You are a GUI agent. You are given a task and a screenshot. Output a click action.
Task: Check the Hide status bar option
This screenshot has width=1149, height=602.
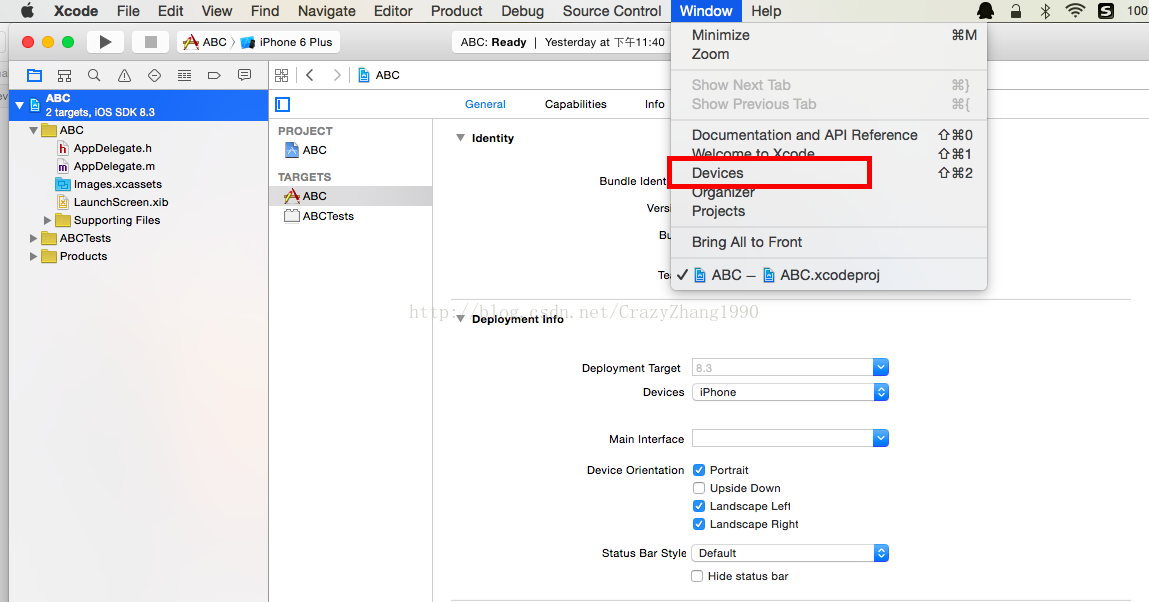pyautogui.click(x=698, y=576)
